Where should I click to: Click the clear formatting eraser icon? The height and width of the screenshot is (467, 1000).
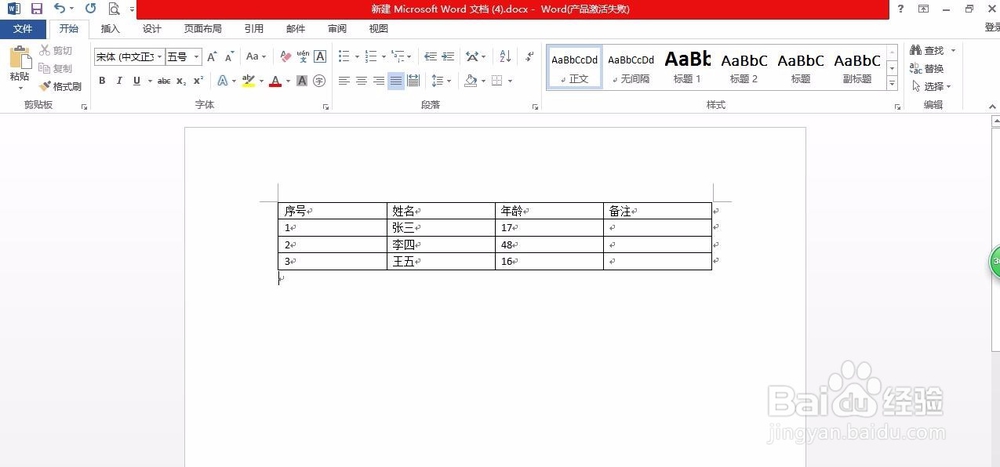285,57
